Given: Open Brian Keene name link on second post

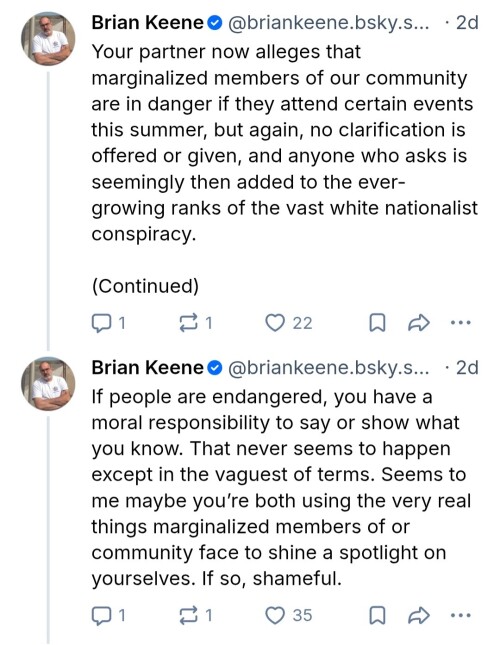Looking at the screenshot, I should tap(147, 368).
